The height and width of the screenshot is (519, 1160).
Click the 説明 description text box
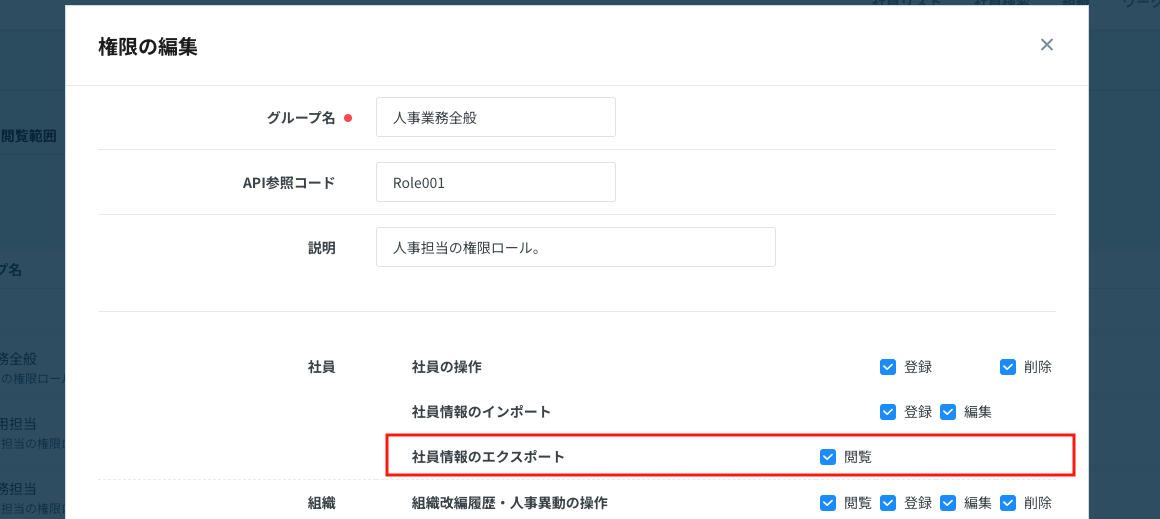(575, 247)
